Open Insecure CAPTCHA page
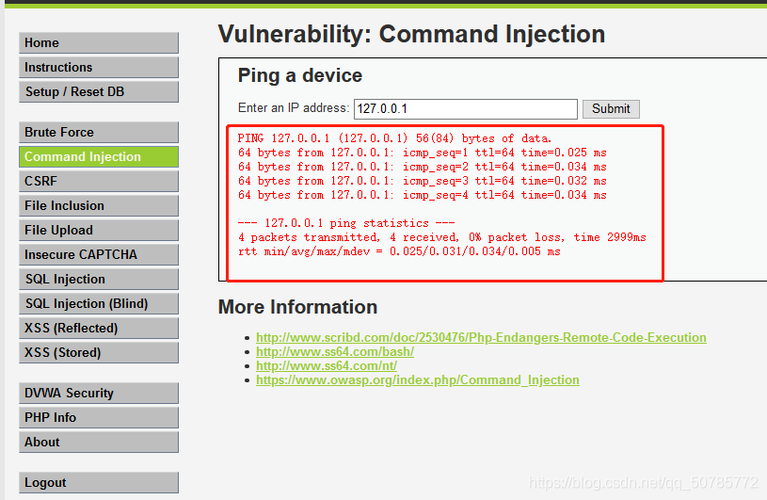Screen dimensions: 767x500 click(99, 255)
